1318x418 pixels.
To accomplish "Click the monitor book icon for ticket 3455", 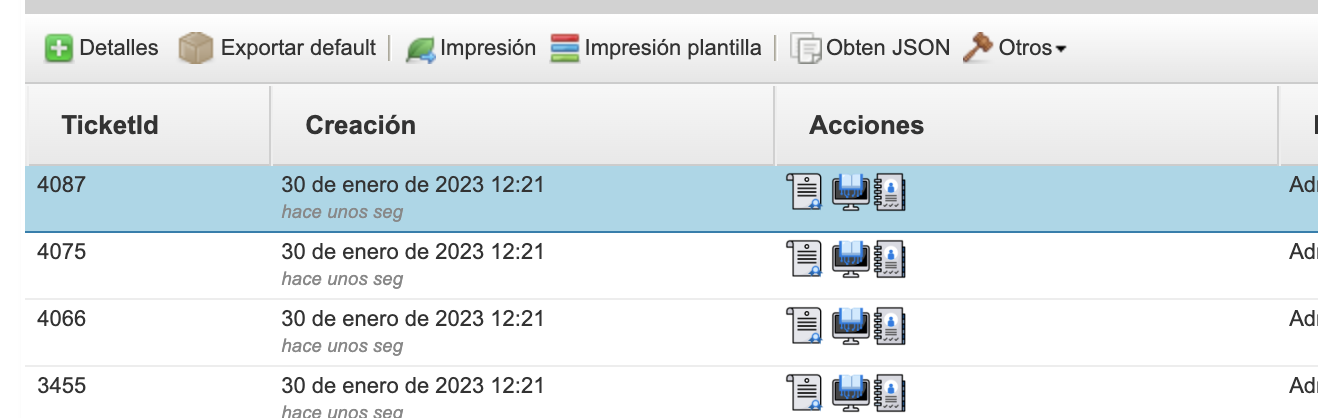I will coord(851,392).
